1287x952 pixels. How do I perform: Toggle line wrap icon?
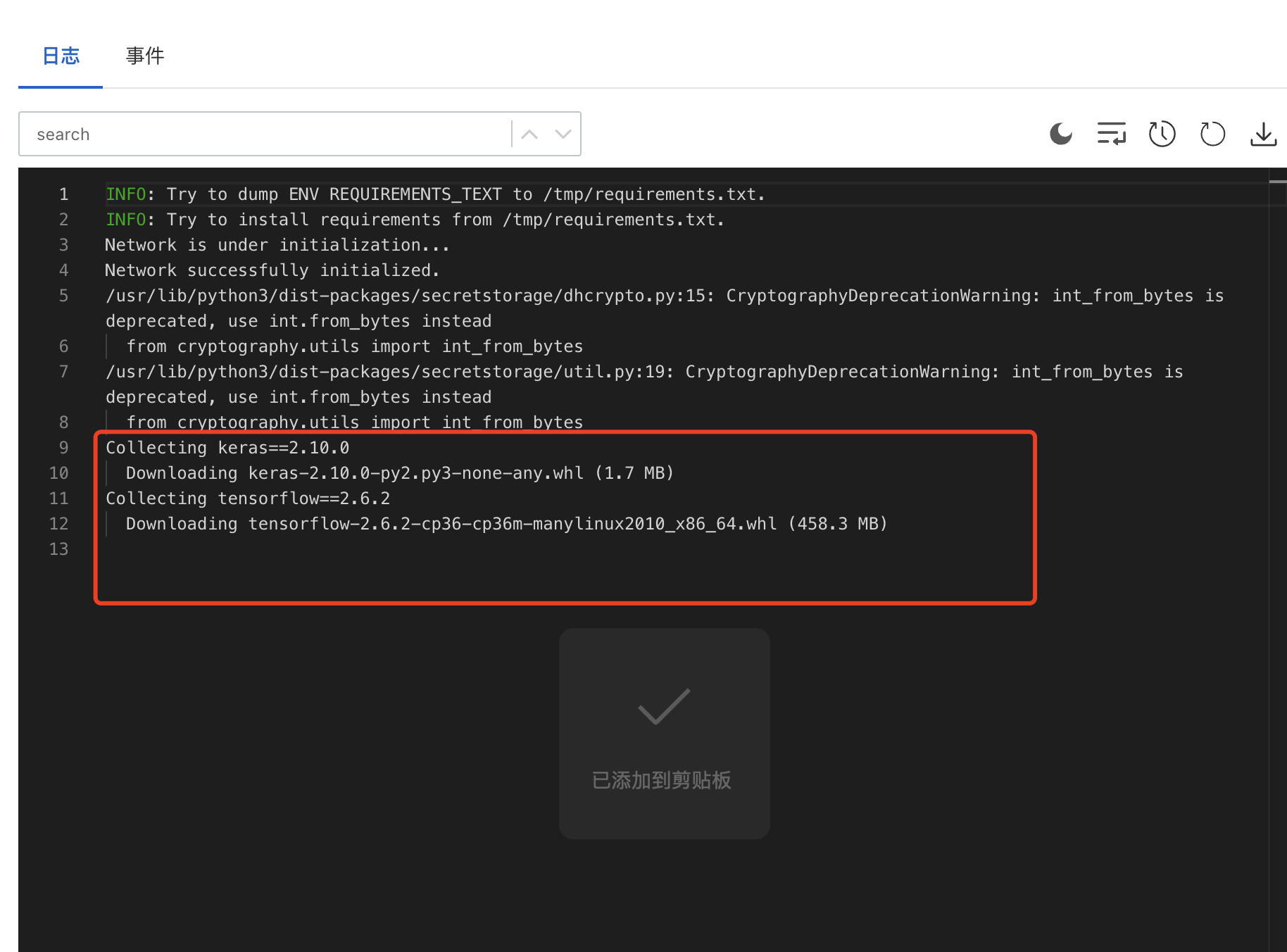click(x=1112, y=134)
